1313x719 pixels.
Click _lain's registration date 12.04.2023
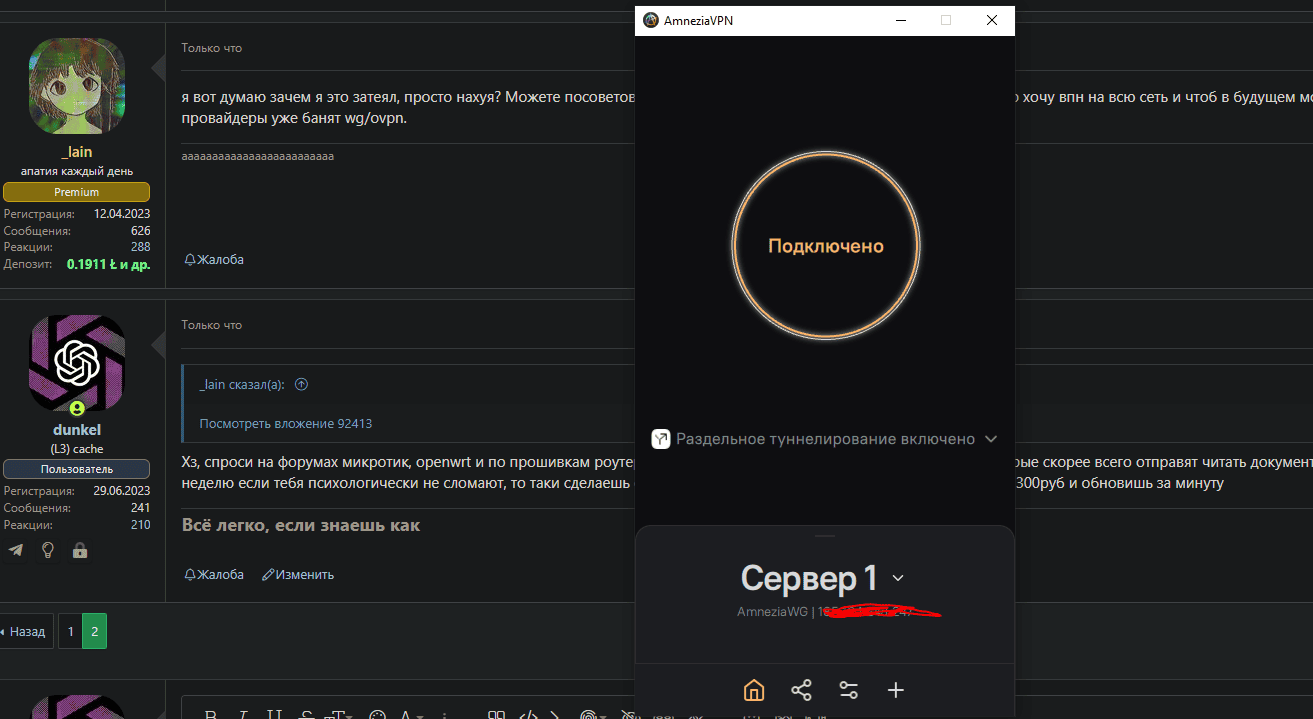122,214
